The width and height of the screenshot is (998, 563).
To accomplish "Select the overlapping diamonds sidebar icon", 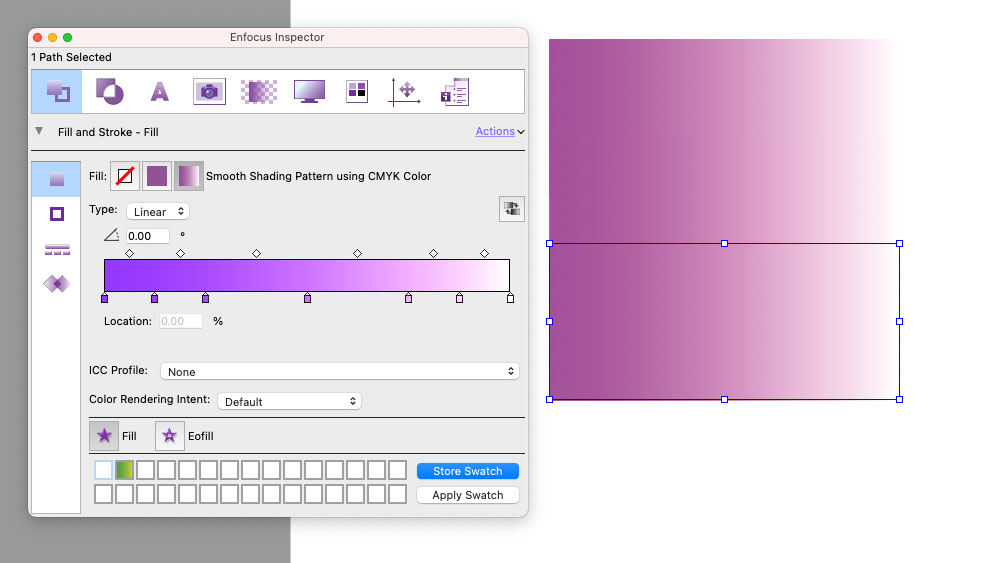I will point(57,283).
